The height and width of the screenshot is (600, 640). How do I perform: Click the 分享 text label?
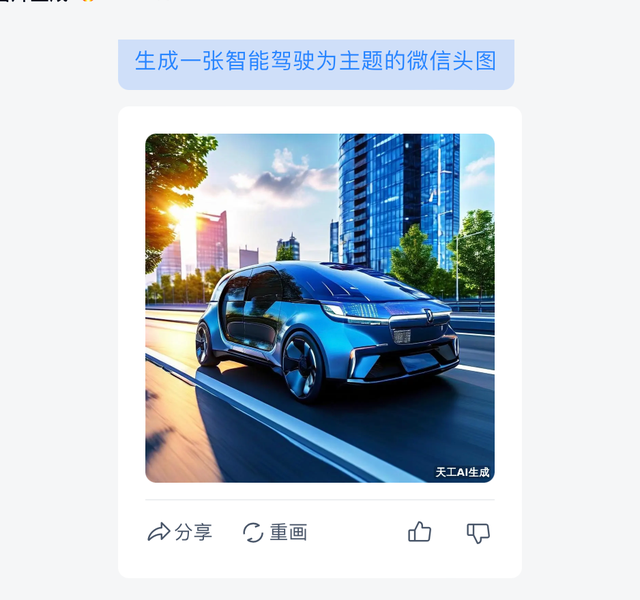[193, 532]
